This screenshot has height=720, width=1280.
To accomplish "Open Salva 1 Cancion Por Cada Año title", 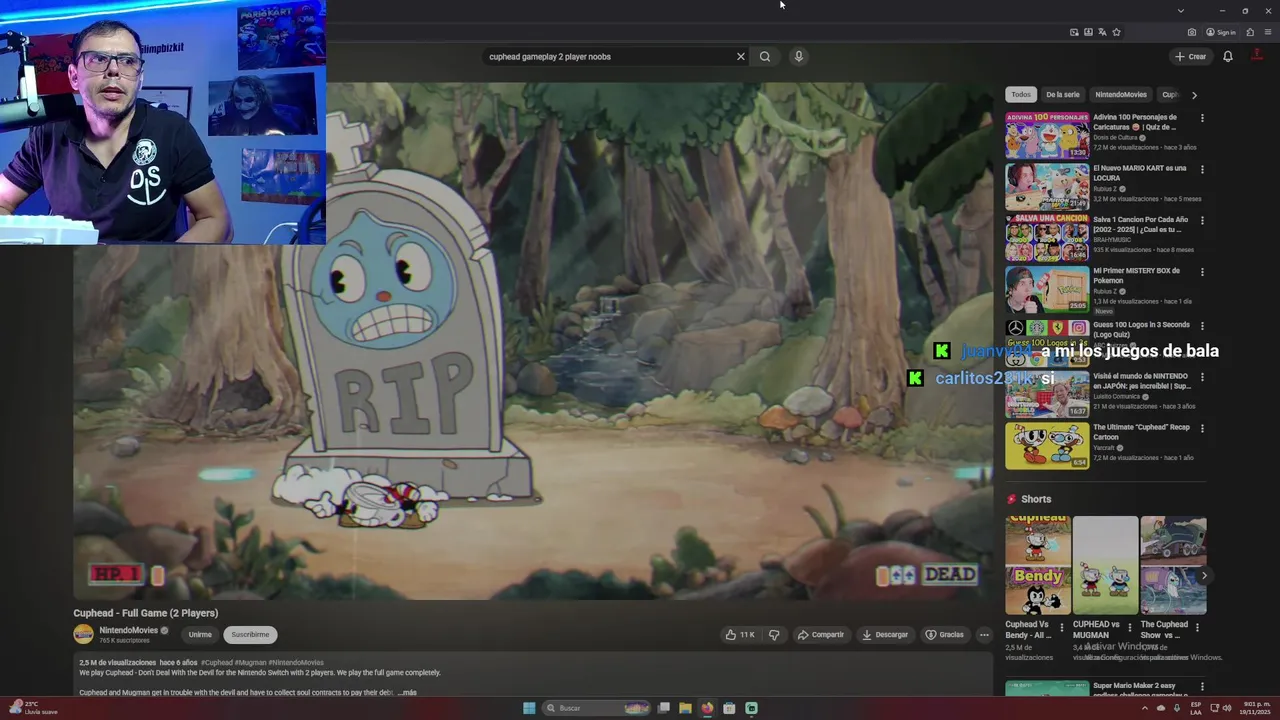I will coord(1140,224).
